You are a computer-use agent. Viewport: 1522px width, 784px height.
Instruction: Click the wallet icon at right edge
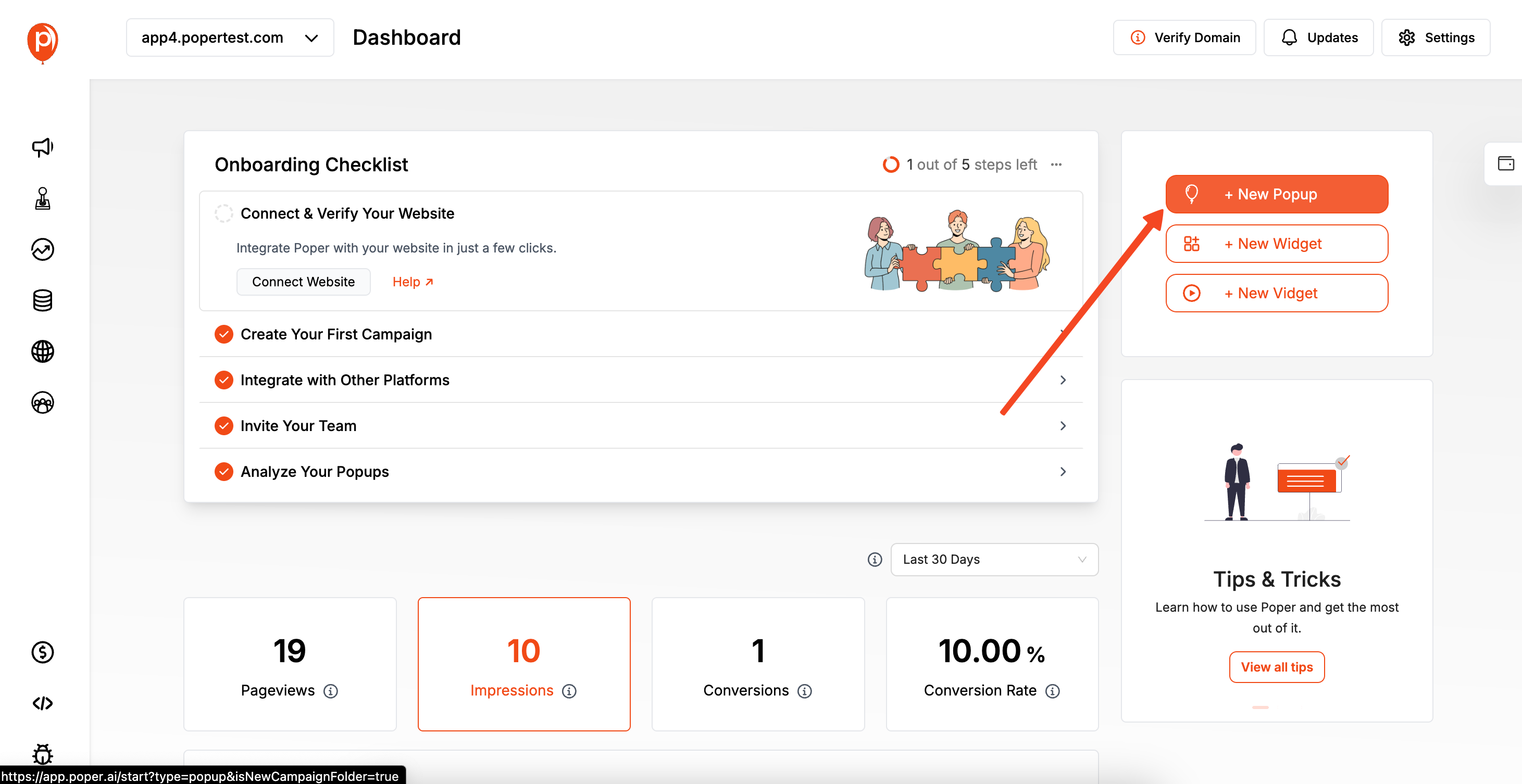click(1505, 163)
